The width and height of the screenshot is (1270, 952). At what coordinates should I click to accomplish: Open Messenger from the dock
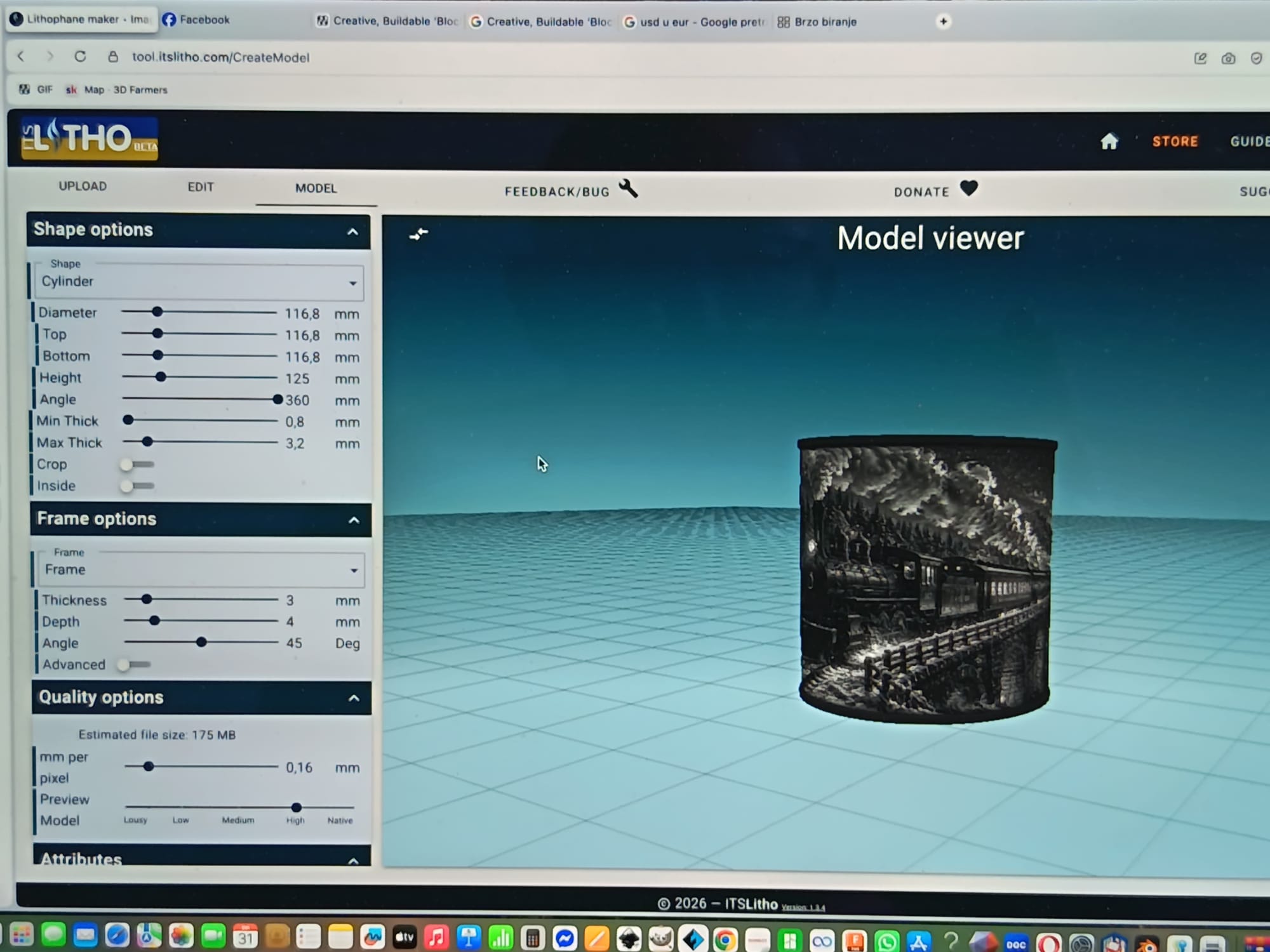(x=565, y=938)
